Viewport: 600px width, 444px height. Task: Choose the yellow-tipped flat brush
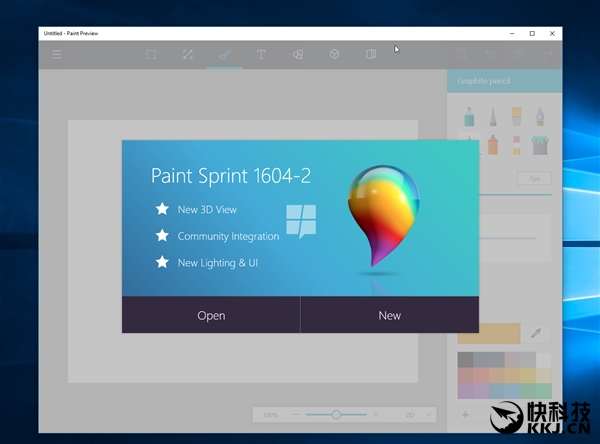517,117
